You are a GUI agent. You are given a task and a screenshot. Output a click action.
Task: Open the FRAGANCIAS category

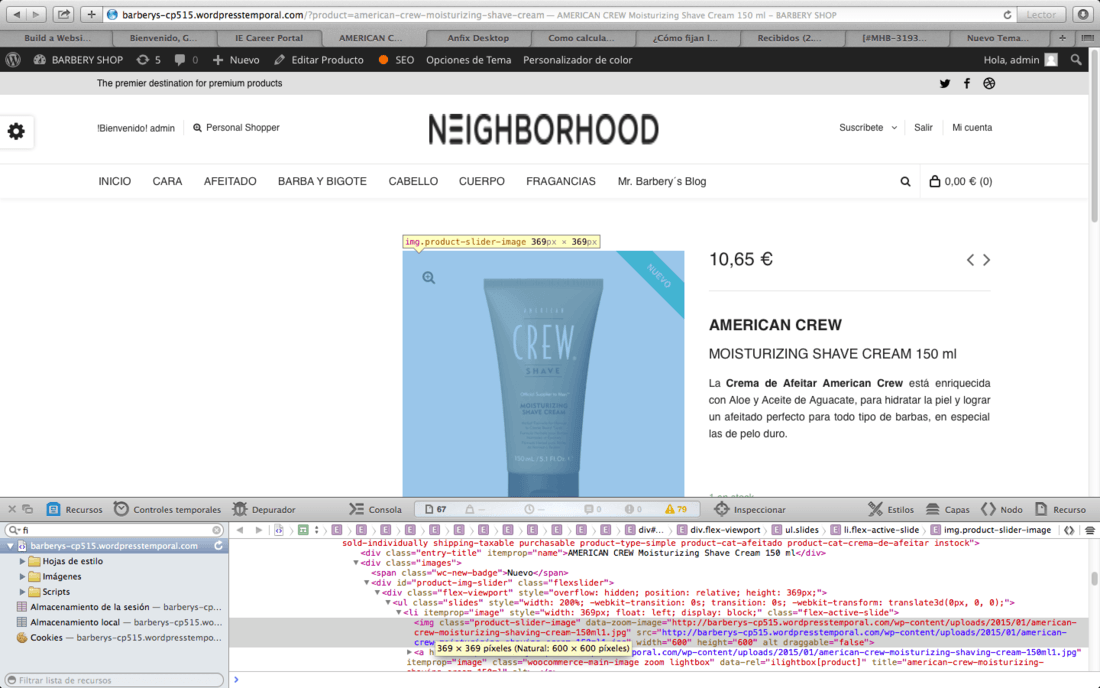561,182
